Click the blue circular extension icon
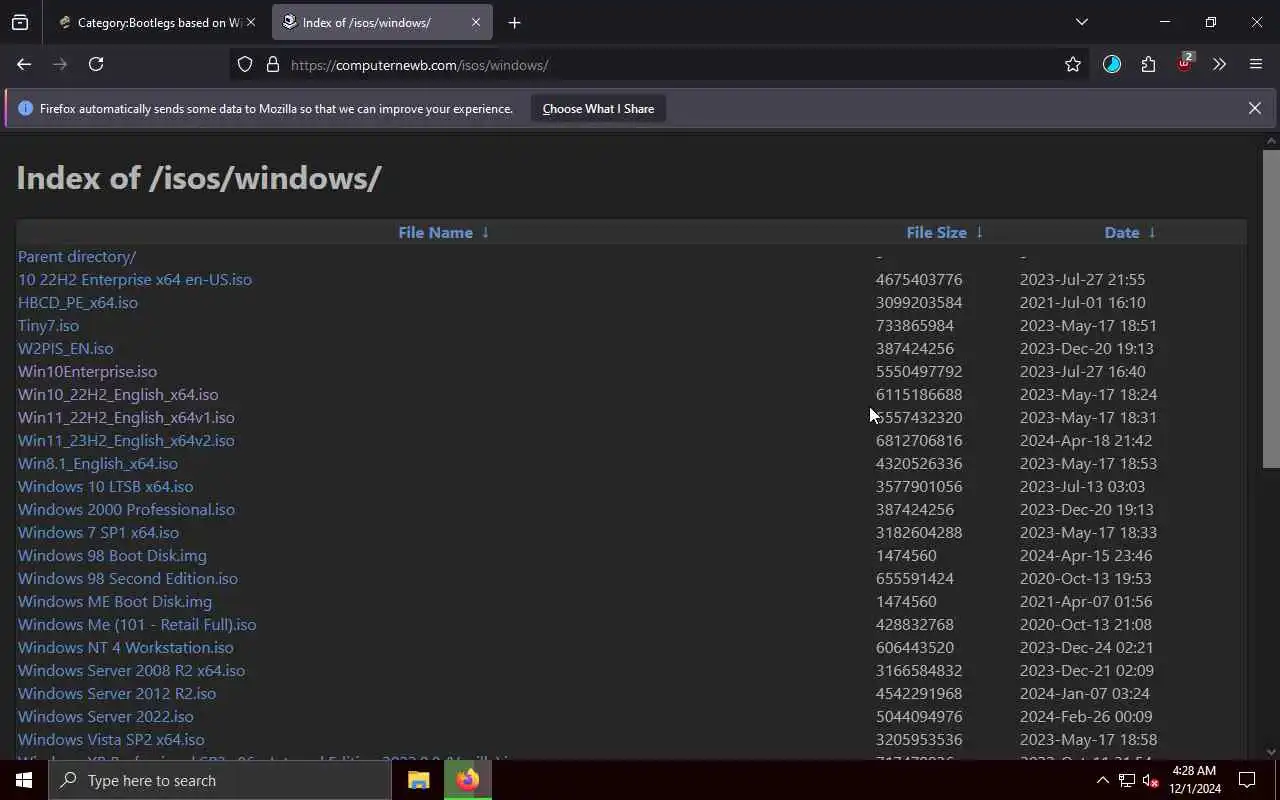1280x800 pixels. point(1112,64)
